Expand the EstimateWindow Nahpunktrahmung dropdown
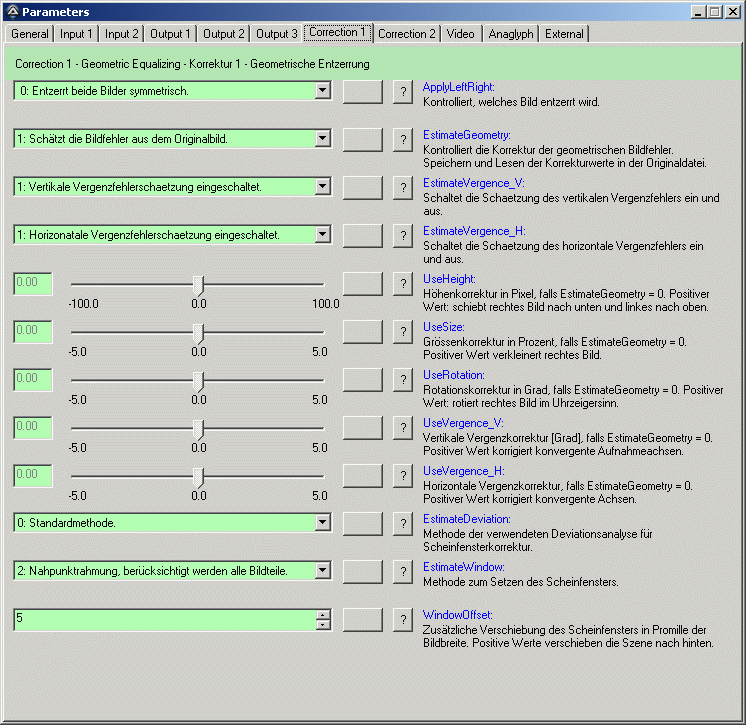Screen dimensions: 746x725 point(322,571)
